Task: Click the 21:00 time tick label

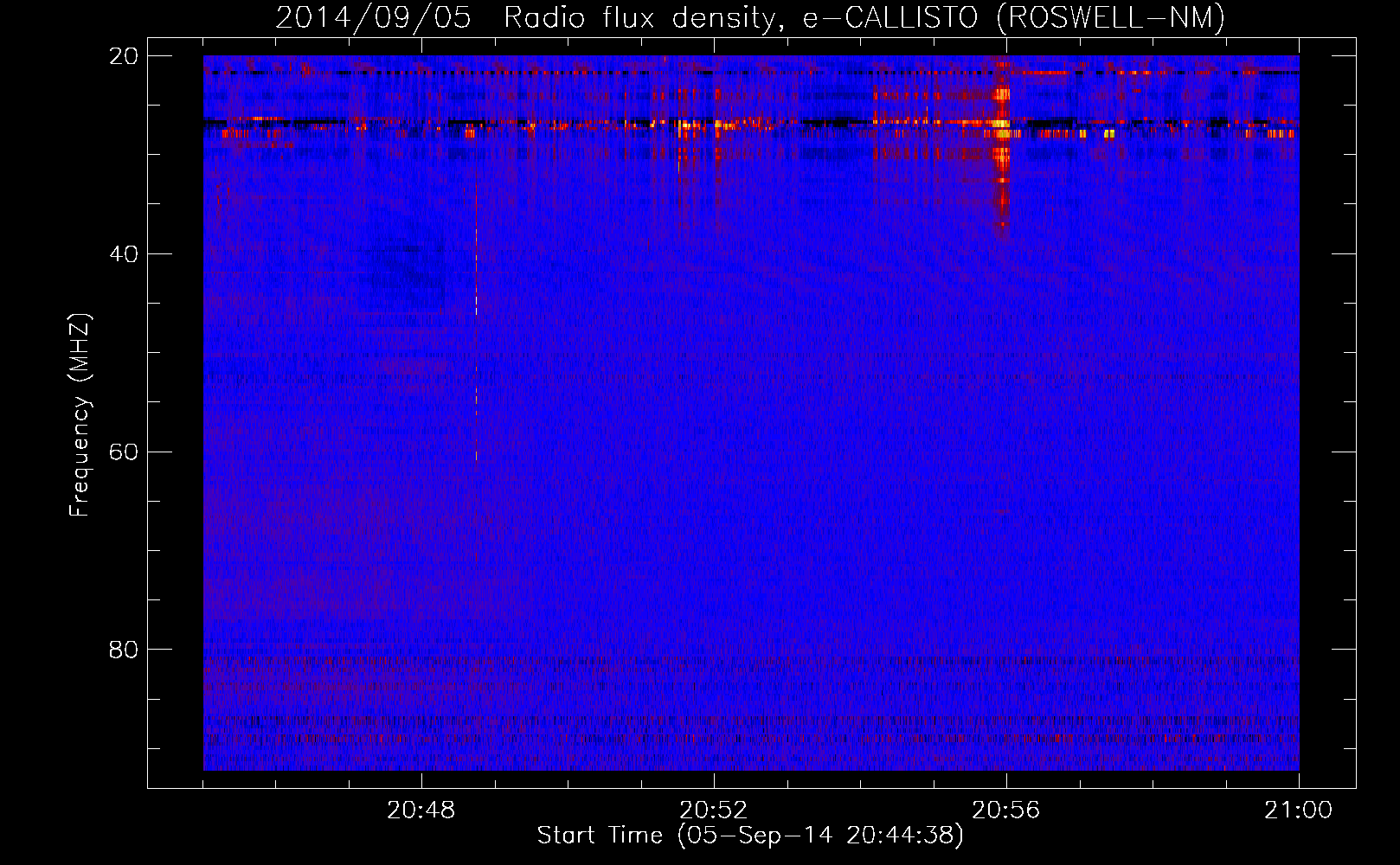Action: [1299, 811]
